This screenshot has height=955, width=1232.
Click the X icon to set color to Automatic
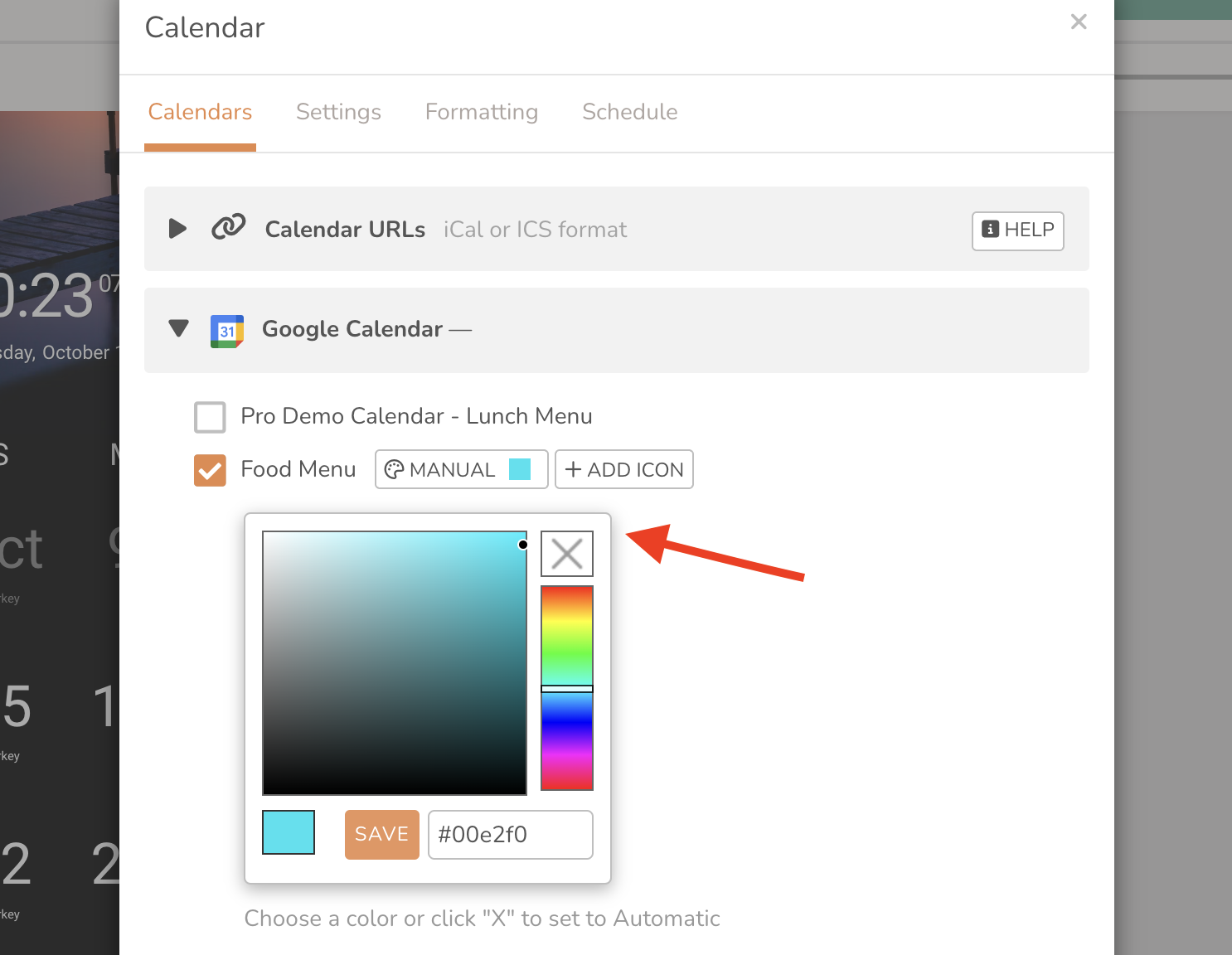click(x=566, y=553)
